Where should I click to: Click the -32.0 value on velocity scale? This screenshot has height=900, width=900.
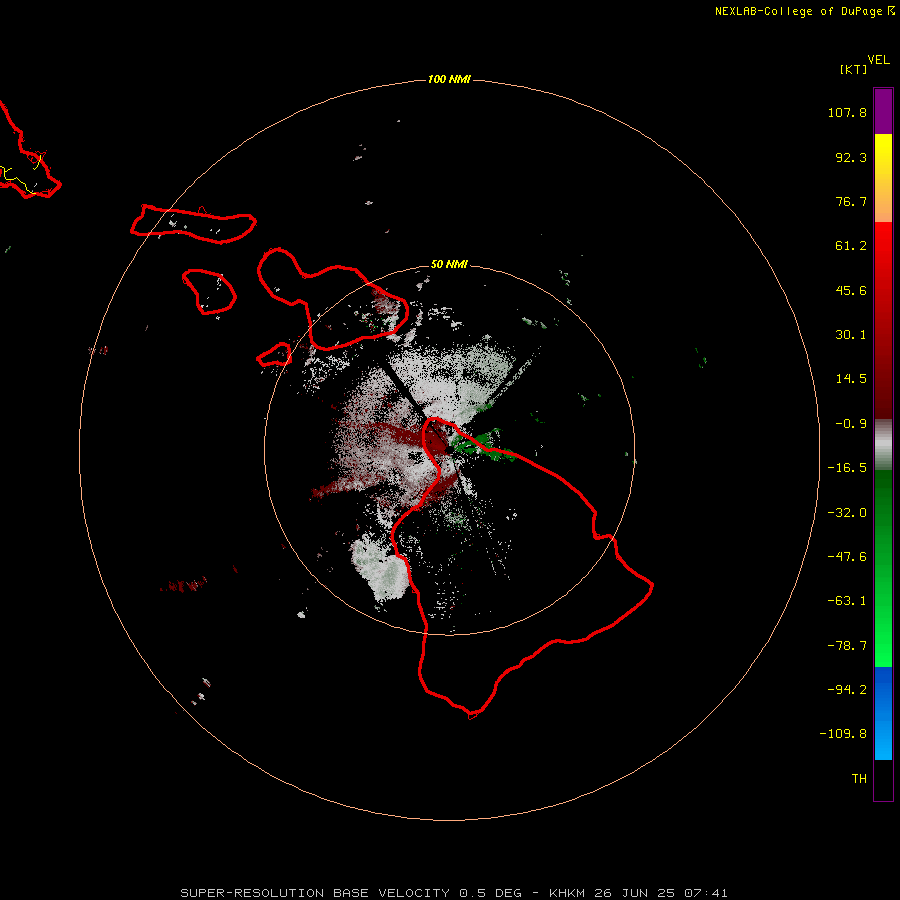[847, 513]
